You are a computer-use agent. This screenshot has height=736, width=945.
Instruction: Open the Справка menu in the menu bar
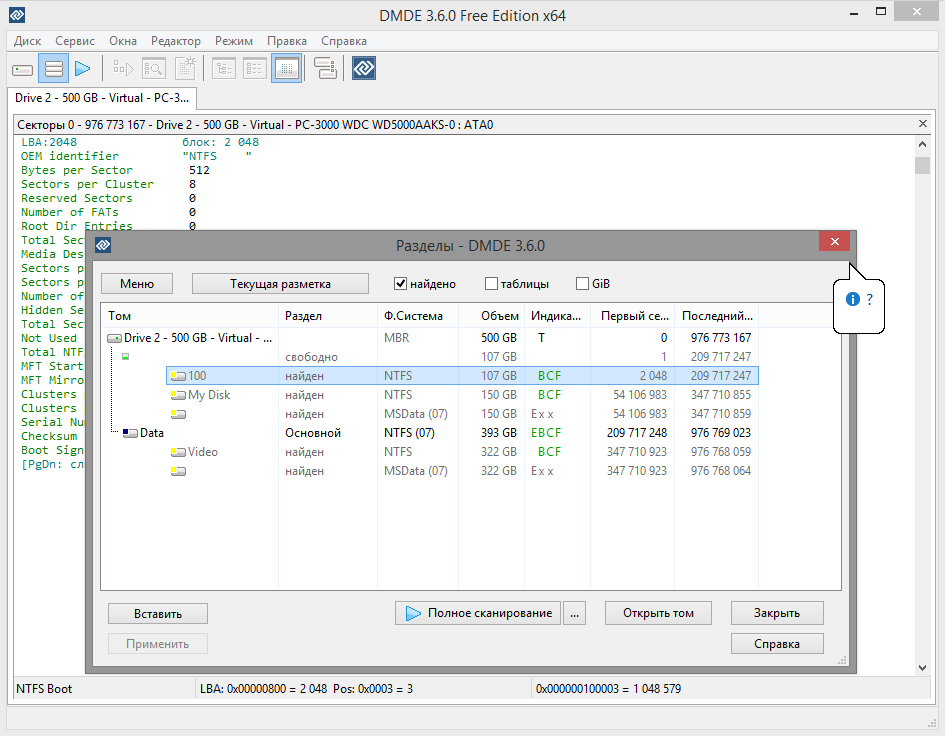(344, 41)
